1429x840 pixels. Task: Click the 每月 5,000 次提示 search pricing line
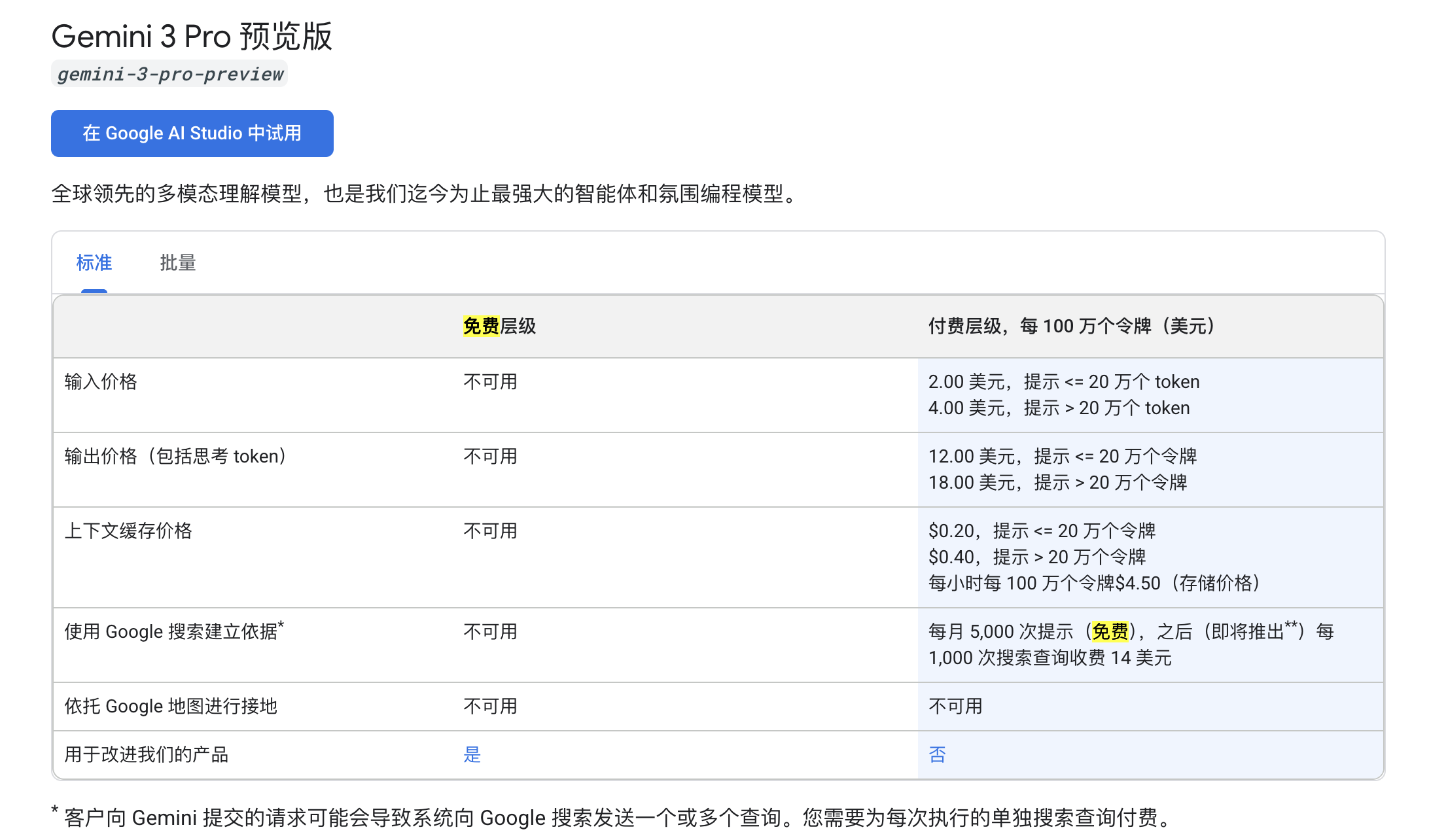[1131, 631]
